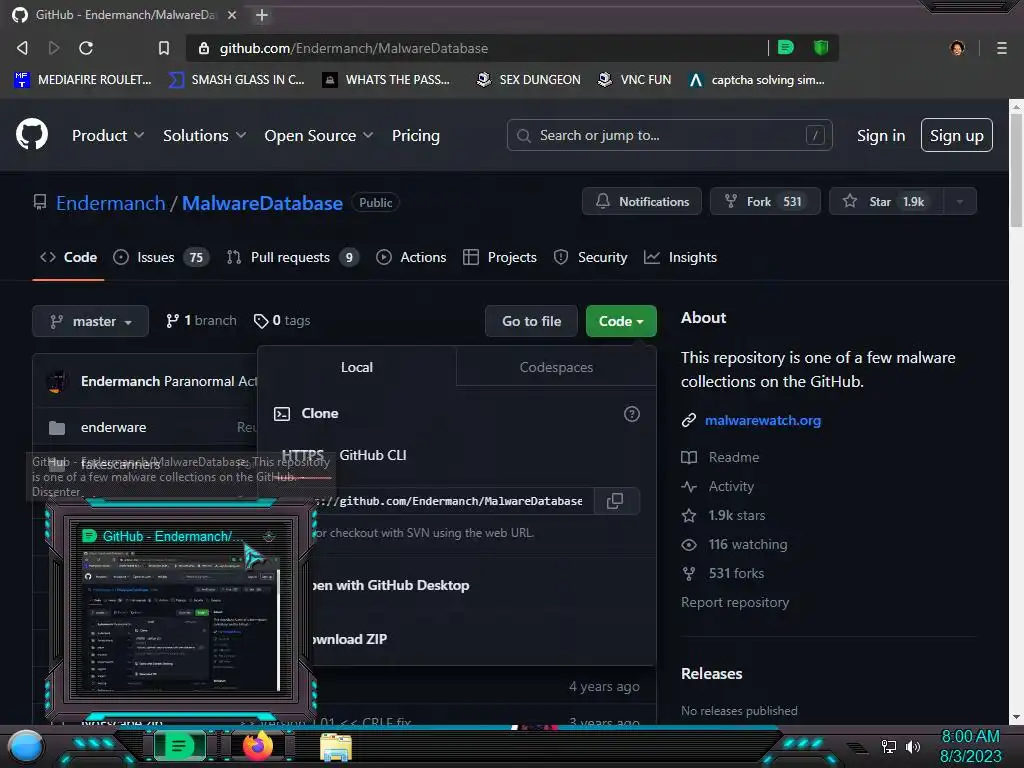The width and height of the screenshot is (1024, 768).
Task: Click the GitHub octocat logo
Action: click(31, 135)
